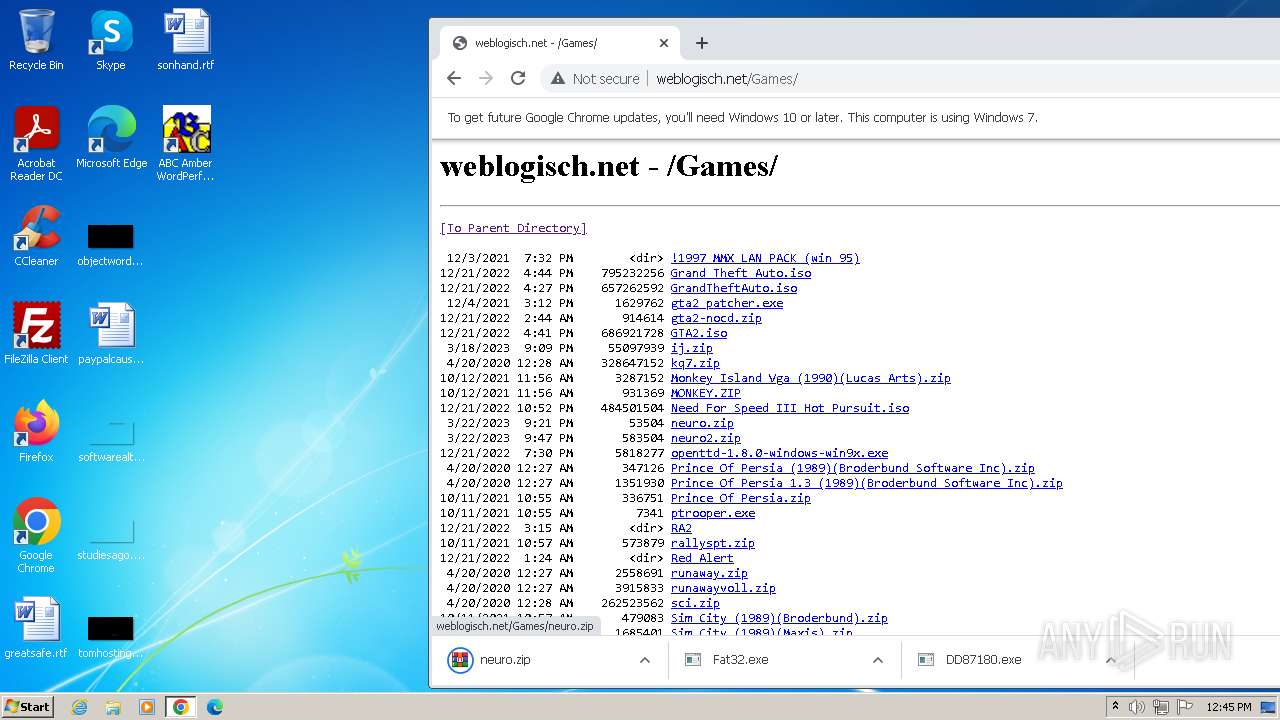This screenshot has width=1280, height=720.
Task: Open the Recycle Bin desktop icon
Action: pos(36,40)
